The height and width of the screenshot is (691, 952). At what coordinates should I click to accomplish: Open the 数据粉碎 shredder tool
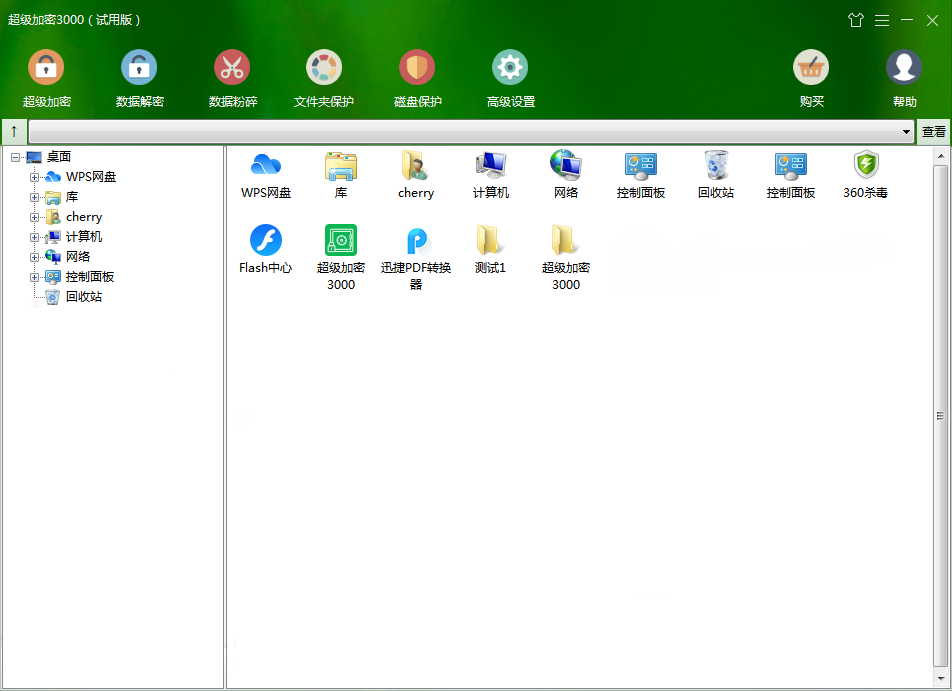pyautogui.click(x=232, y=78)
